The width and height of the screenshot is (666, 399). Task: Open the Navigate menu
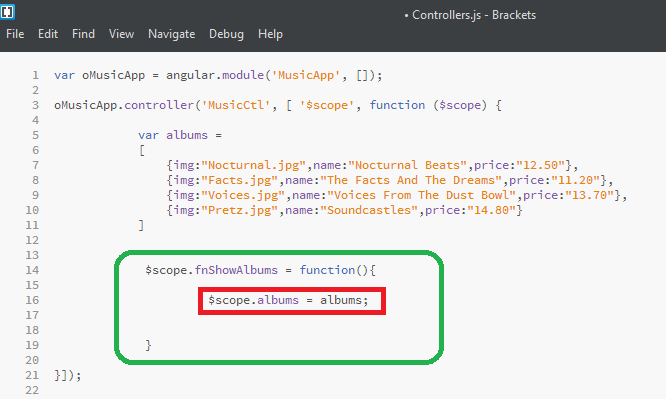point(172,34)
